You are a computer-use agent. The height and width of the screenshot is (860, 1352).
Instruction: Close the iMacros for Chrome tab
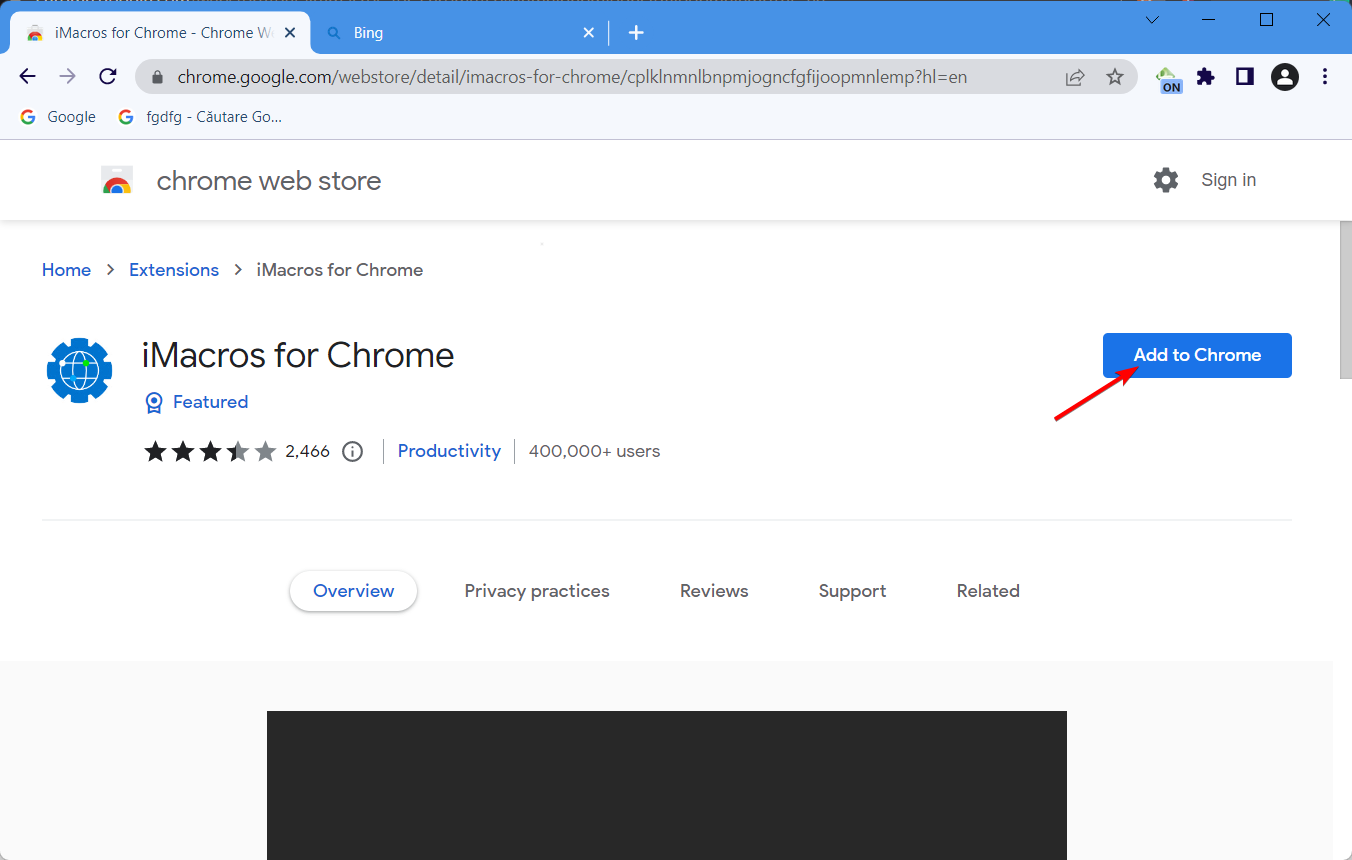(x=291, y=33)
